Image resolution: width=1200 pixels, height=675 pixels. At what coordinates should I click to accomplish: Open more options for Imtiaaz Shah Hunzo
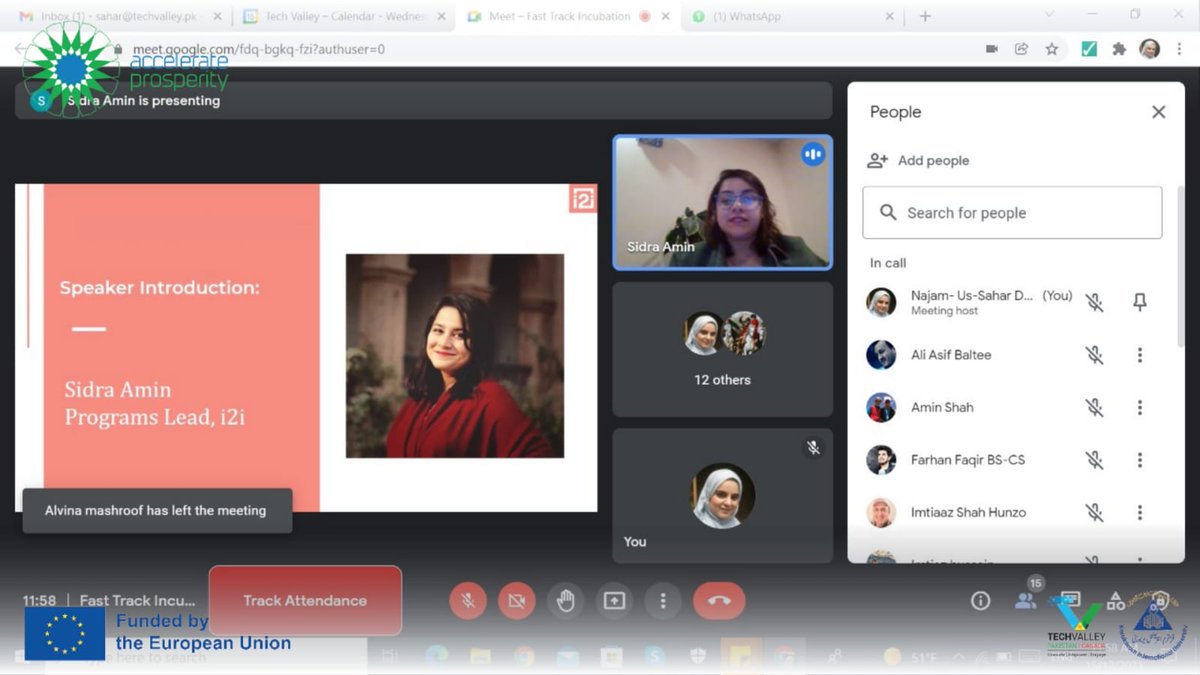coord(1139,512)
